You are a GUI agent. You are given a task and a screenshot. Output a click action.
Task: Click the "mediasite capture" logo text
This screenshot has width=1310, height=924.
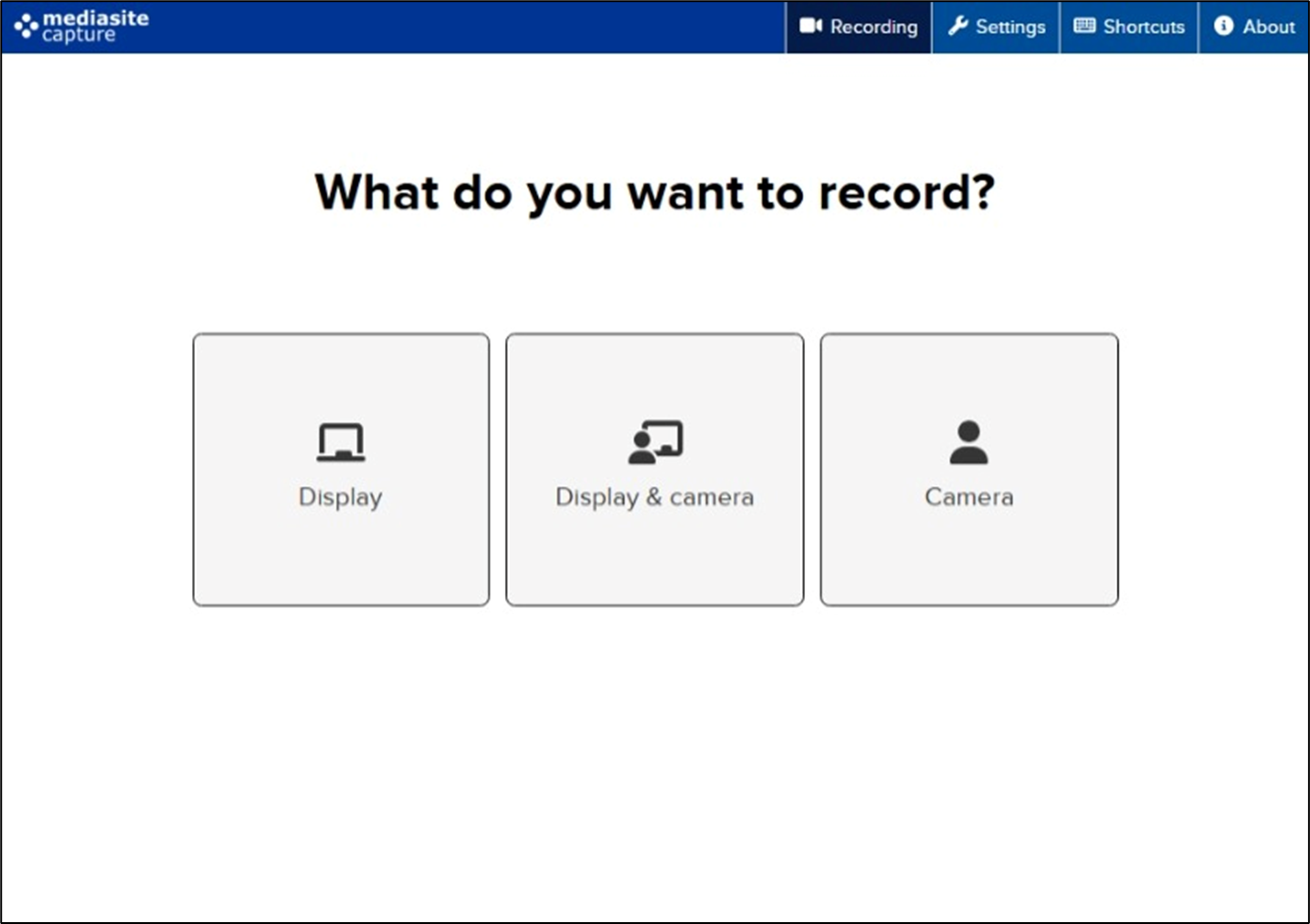(x=95, y=26)
